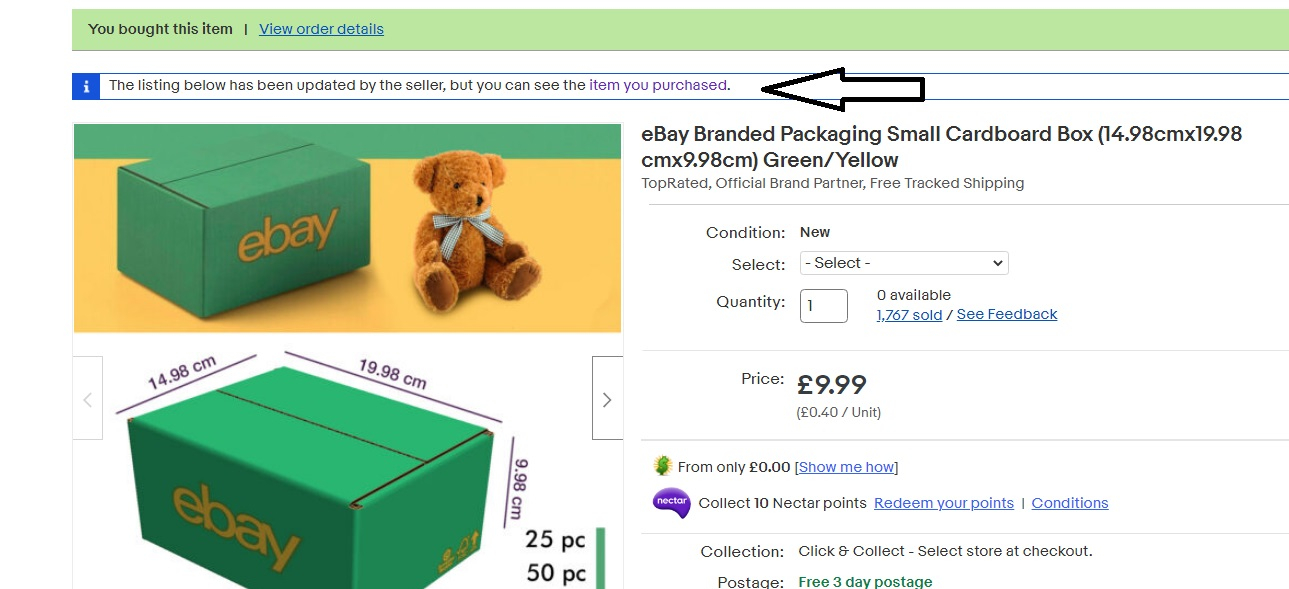Click the green leaf icon beside 'From only £0.00'
Screen dimensions: 1289x589
[662, 466]
